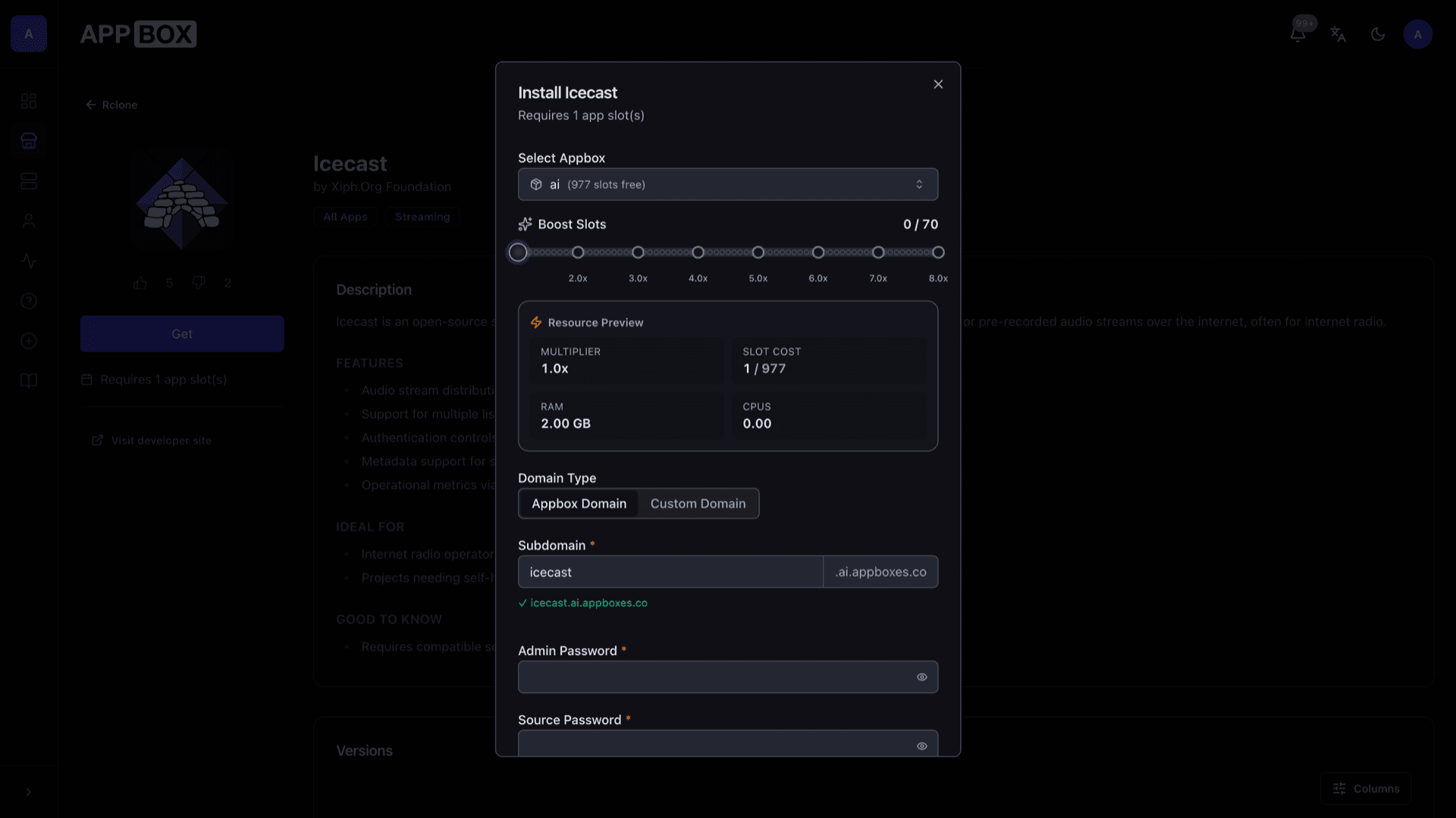The image size is (1456, 818).
Task: Click the Source Password field
Action: pyautogui.click(x=728, y=743)
